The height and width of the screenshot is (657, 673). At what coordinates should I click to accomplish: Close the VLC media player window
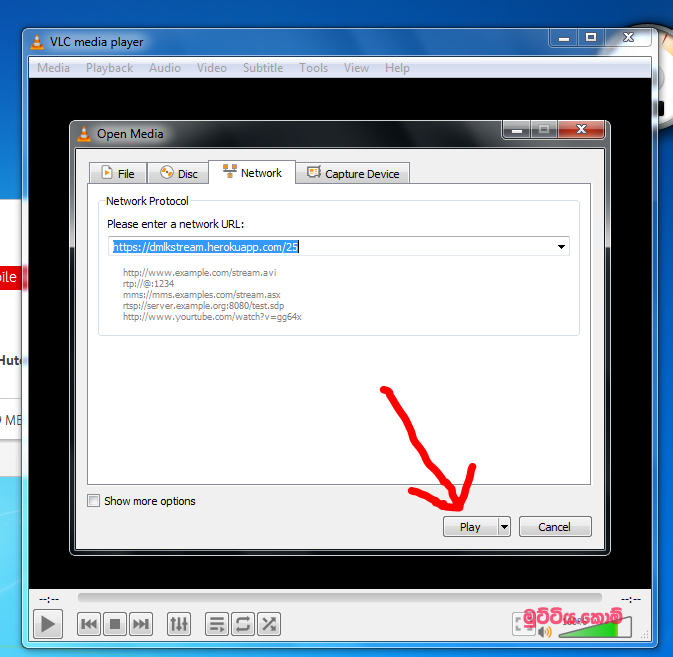628,37
